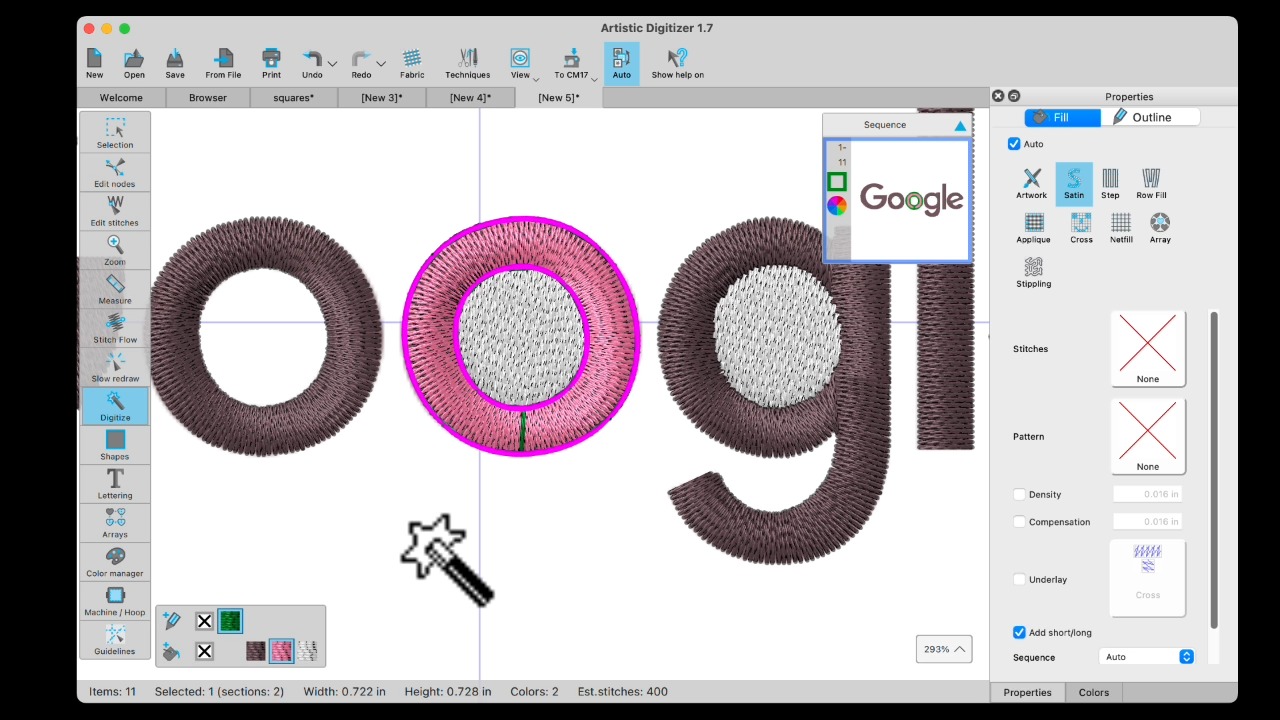Image resolution: width=1280 pixels, height=720 pixels.
Task: Activate the Edit stitches tool
Action: click(115, 210)
